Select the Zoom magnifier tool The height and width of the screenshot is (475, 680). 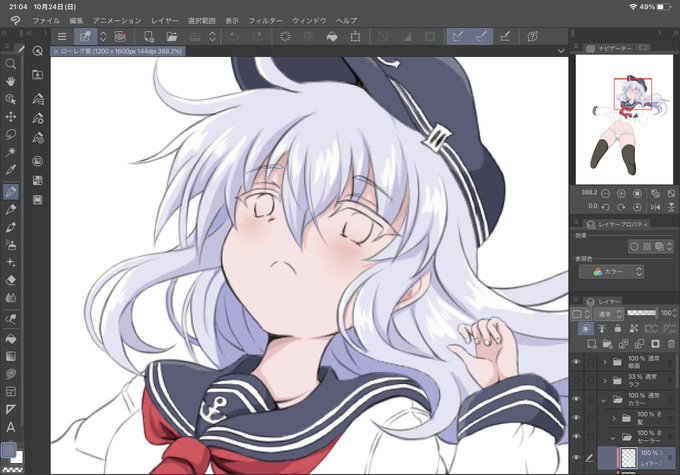tap(11, 64)
